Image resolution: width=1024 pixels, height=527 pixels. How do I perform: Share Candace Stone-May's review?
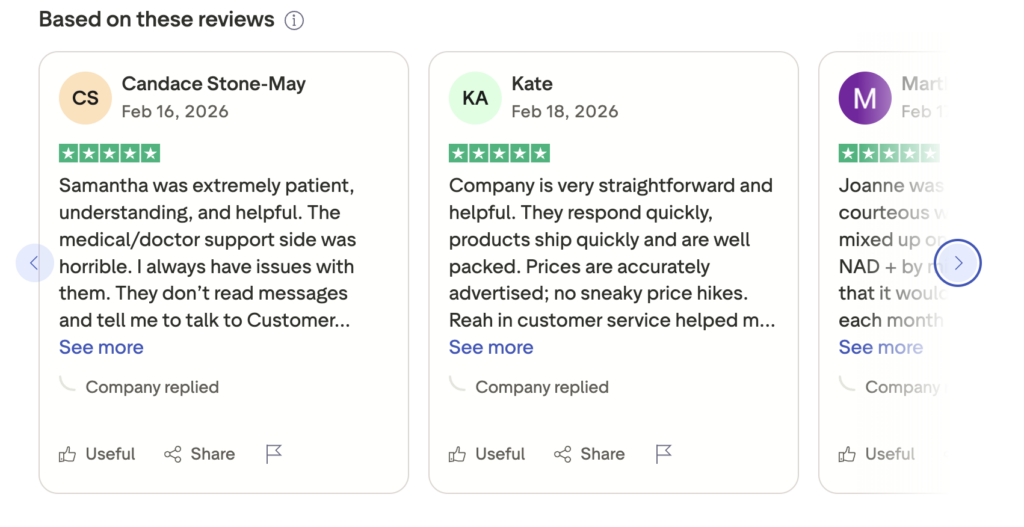pos(200,454)
